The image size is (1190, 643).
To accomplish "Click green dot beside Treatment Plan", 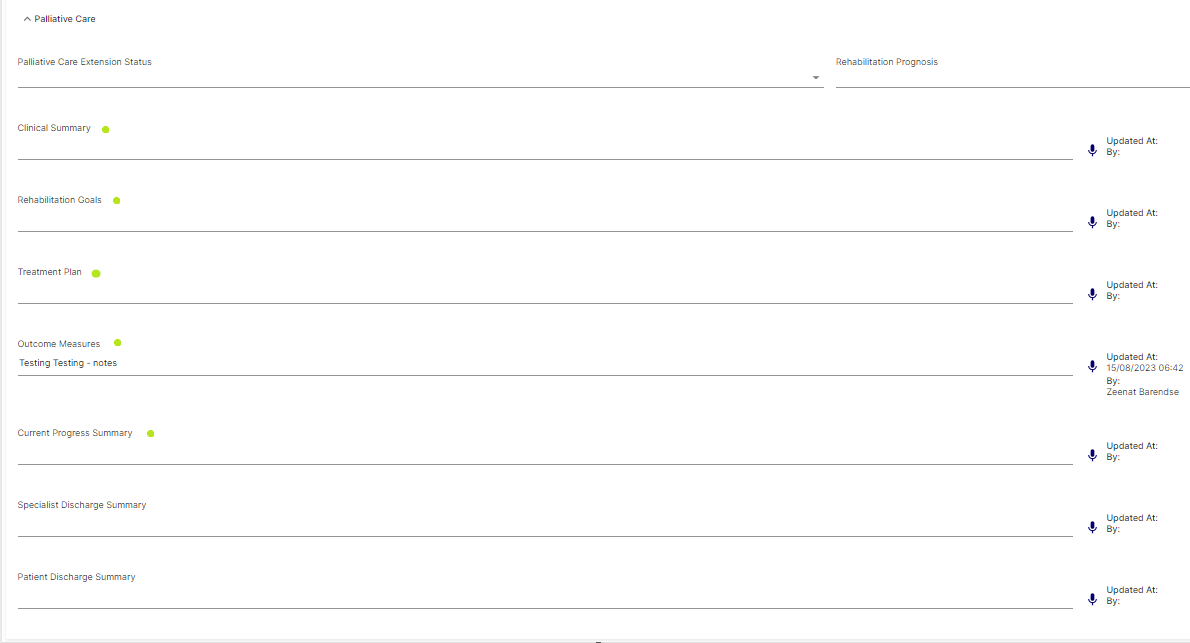I will (96, 273).
